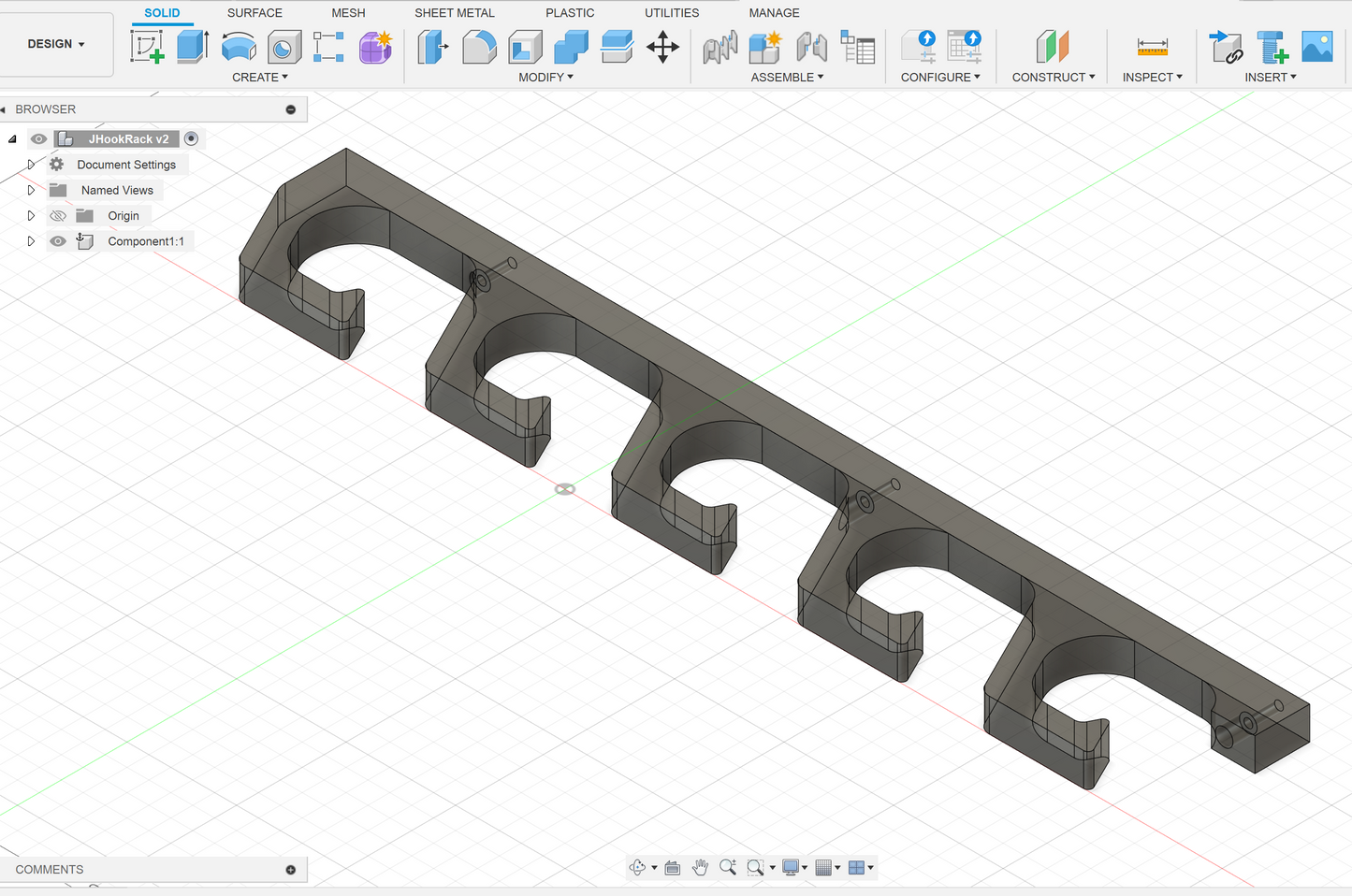Click the Configure Model icon
The width and height of the screenshot is (1352, 896).
pos(919,47)
